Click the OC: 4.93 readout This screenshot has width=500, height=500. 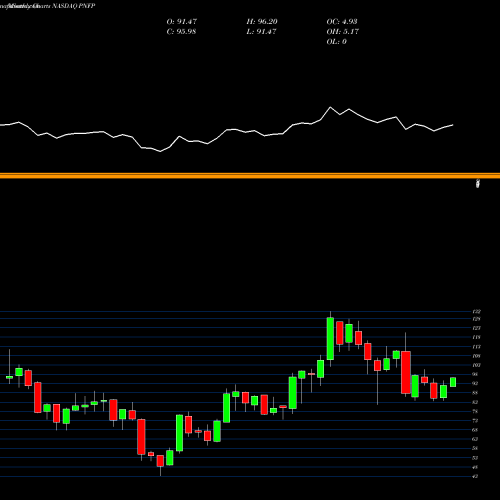coord(342,22)
